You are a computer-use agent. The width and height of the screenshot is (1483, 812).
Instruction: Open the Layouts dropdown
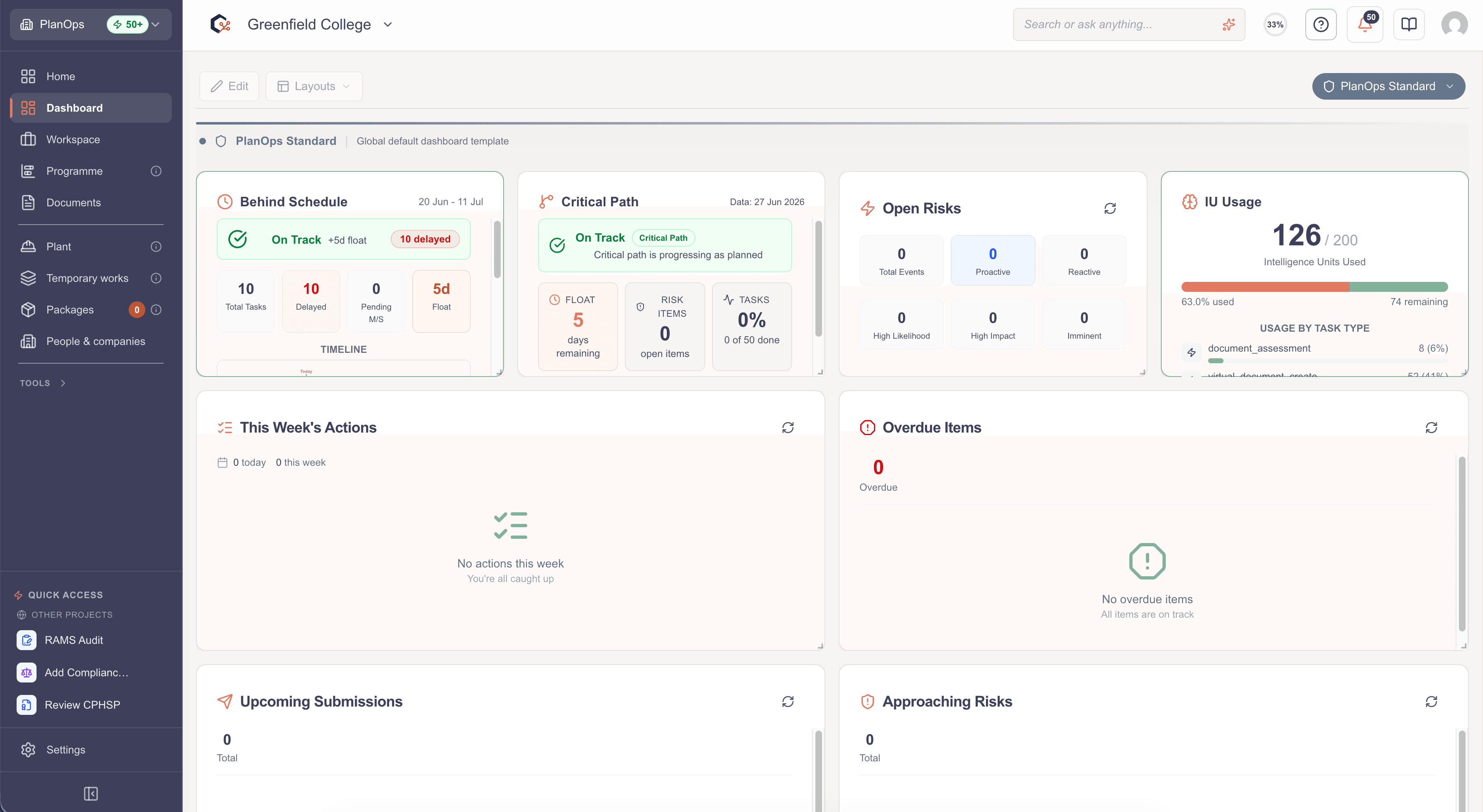click(x=314, y=86)
